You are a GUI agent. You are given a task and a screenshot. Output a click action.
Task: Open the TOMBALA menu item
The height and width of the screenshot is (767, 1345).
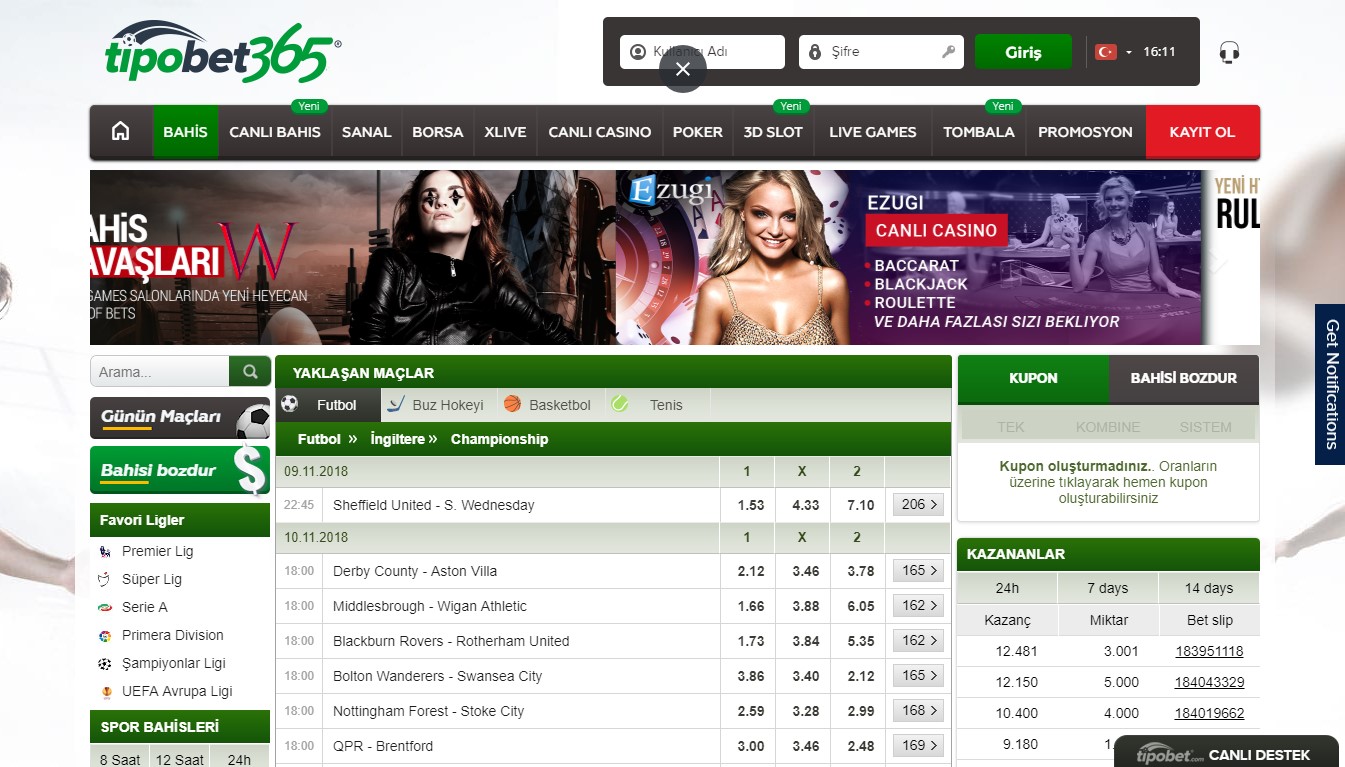[x=978, y=132]
